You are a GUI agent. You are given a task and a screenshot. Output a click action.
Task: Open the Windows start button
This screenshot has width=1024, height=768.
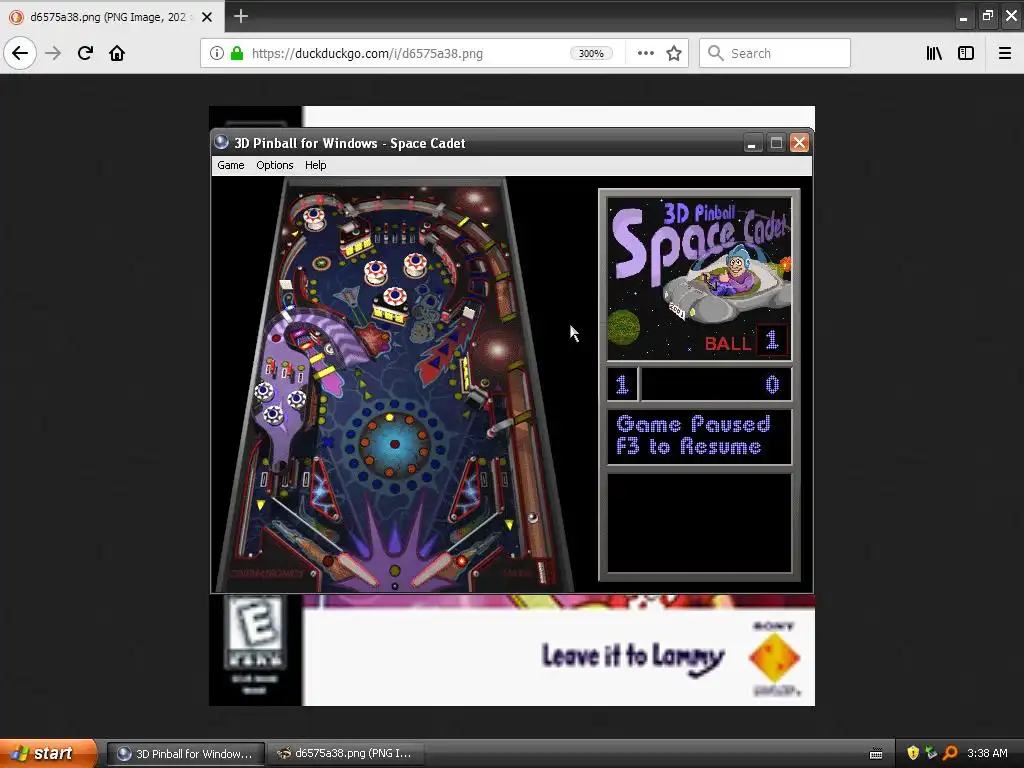pos(48,754)
